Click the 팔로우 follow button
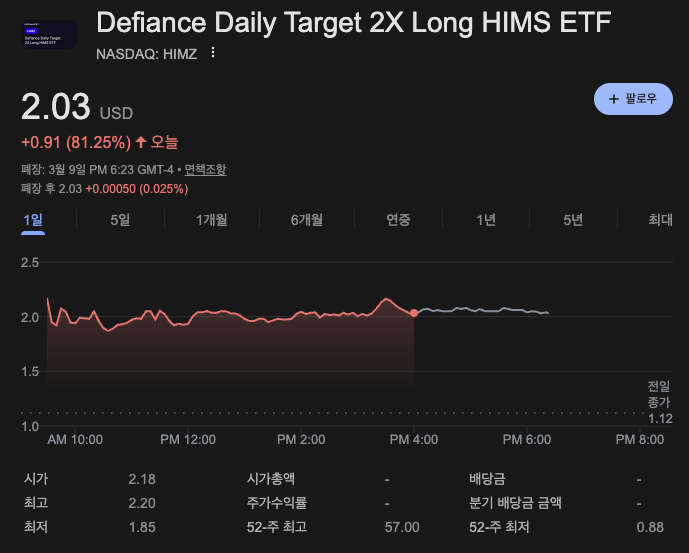689x553 pixels. [x=633, y=99]
